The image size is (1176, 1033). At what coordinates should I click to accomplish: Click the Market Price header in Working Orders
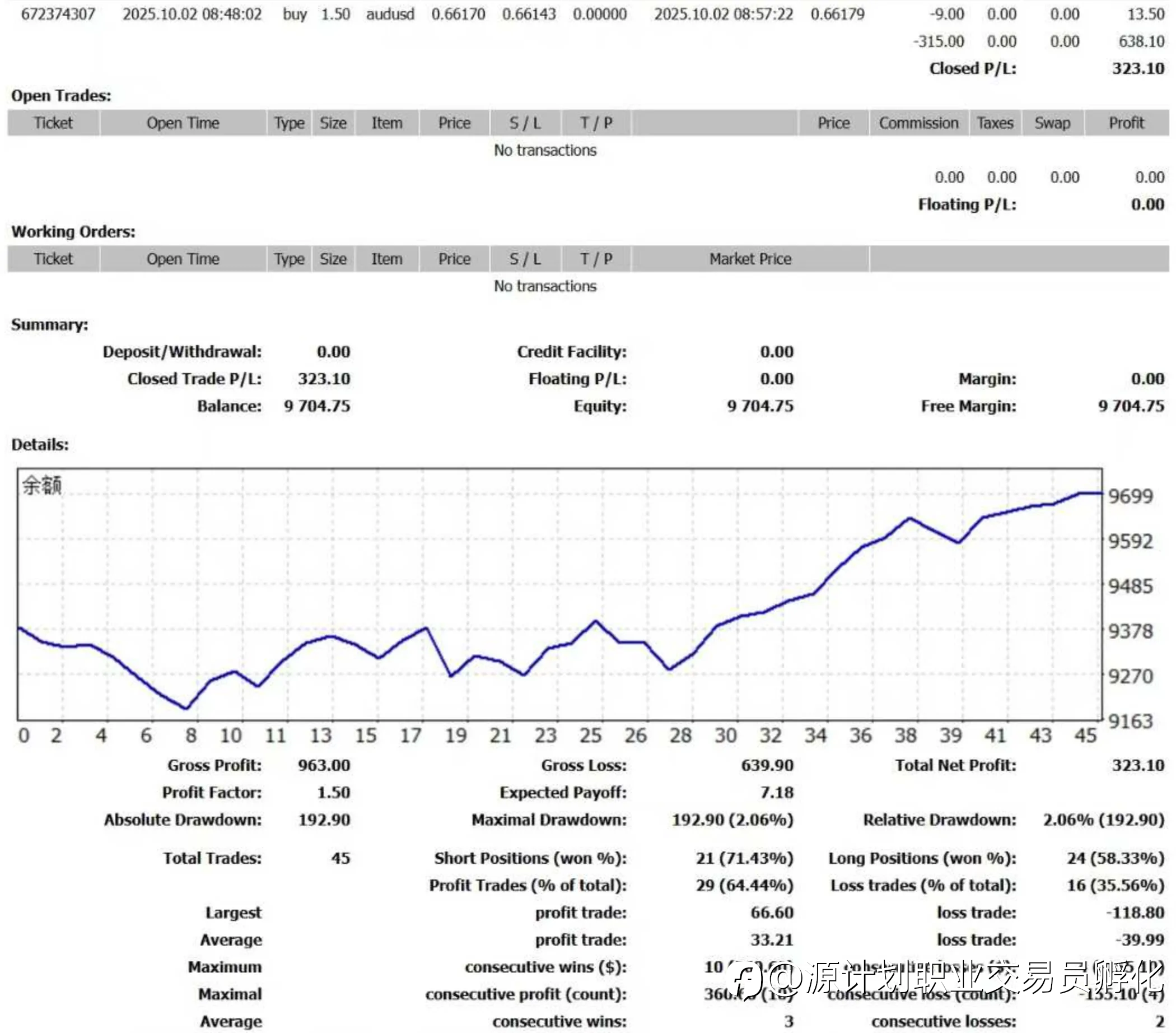[750, 259]
